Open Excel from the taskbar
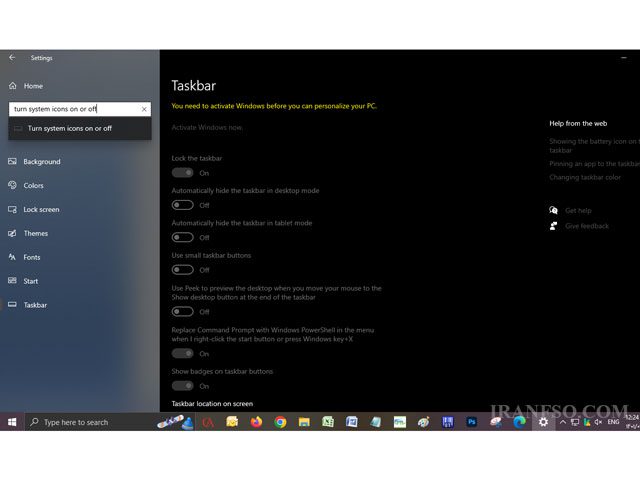Image resolution: width=640 pixels, height=480 pixels. [328, 422]
